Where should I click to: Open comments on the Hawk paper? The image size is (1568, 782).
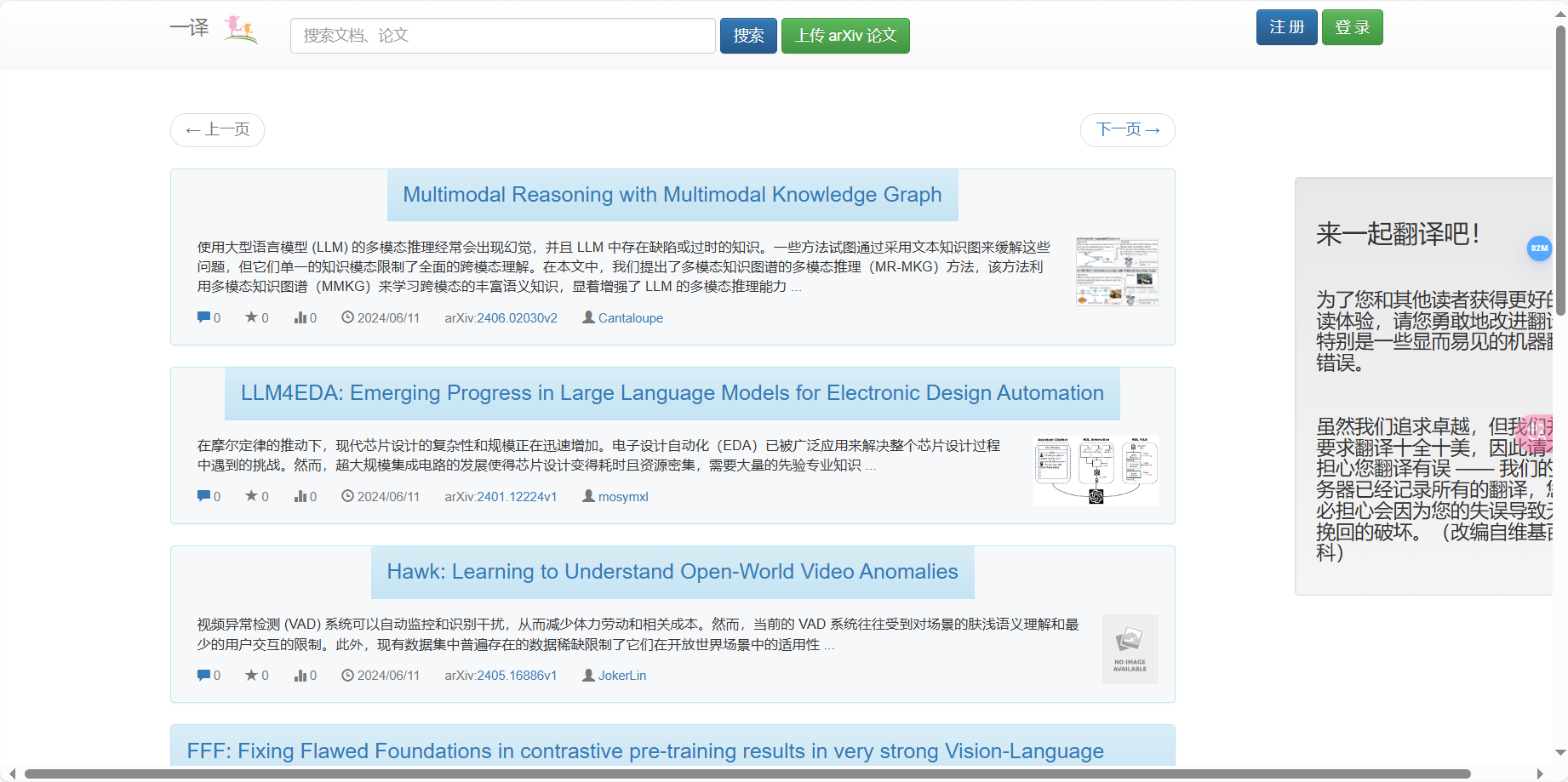point(203,675)
